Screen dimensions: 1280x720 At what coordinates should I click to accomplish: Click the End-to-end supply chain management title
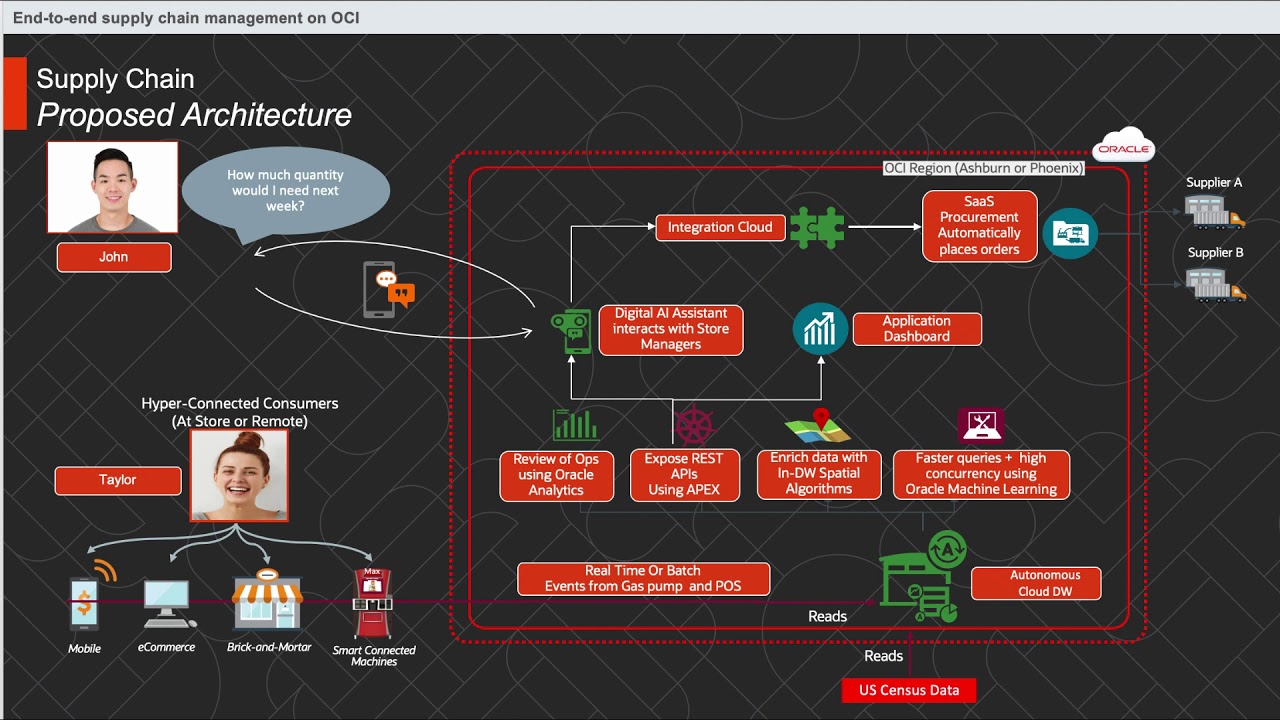186,18
